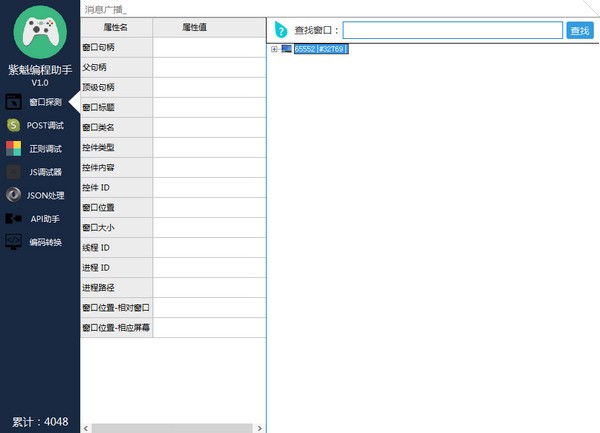Click the 属性名 column header
This screenshot has height=433, width=600.
[116, 27]
